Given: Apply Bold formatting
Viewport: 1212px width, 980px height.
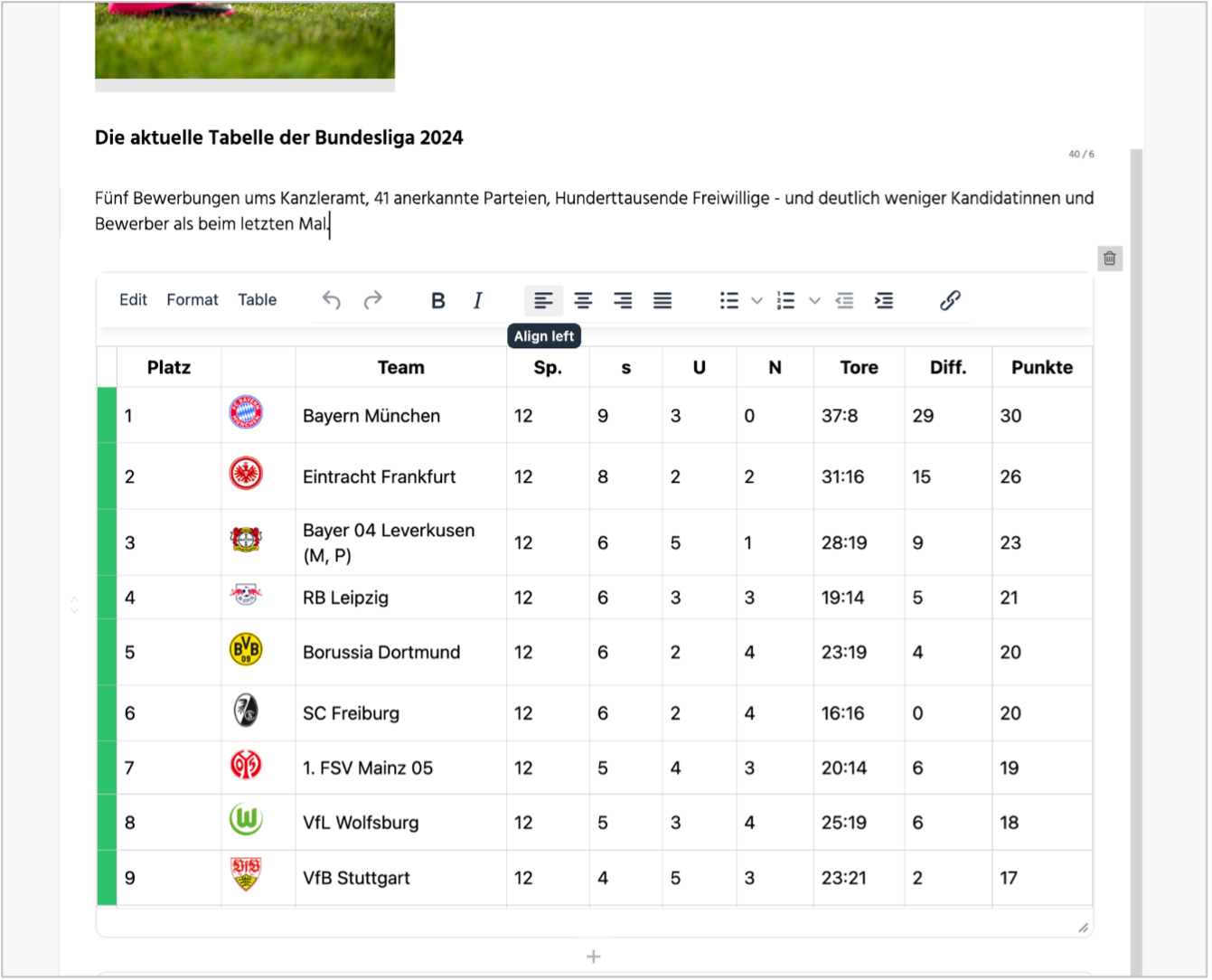Looking at the screenshot, I should [x=437, y=300].
